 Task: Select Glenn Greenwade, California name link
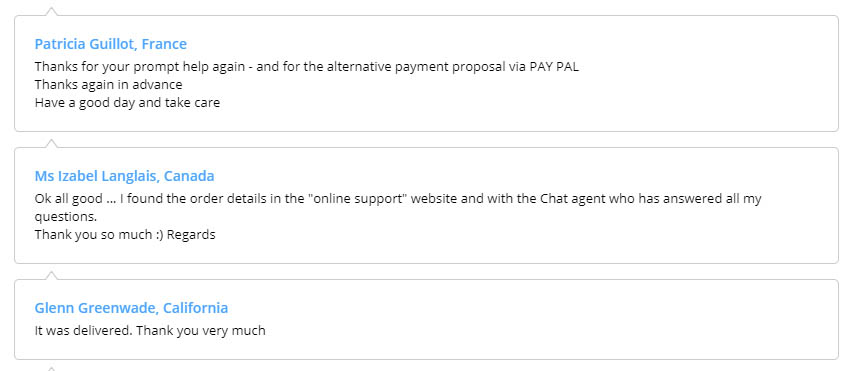131,308
